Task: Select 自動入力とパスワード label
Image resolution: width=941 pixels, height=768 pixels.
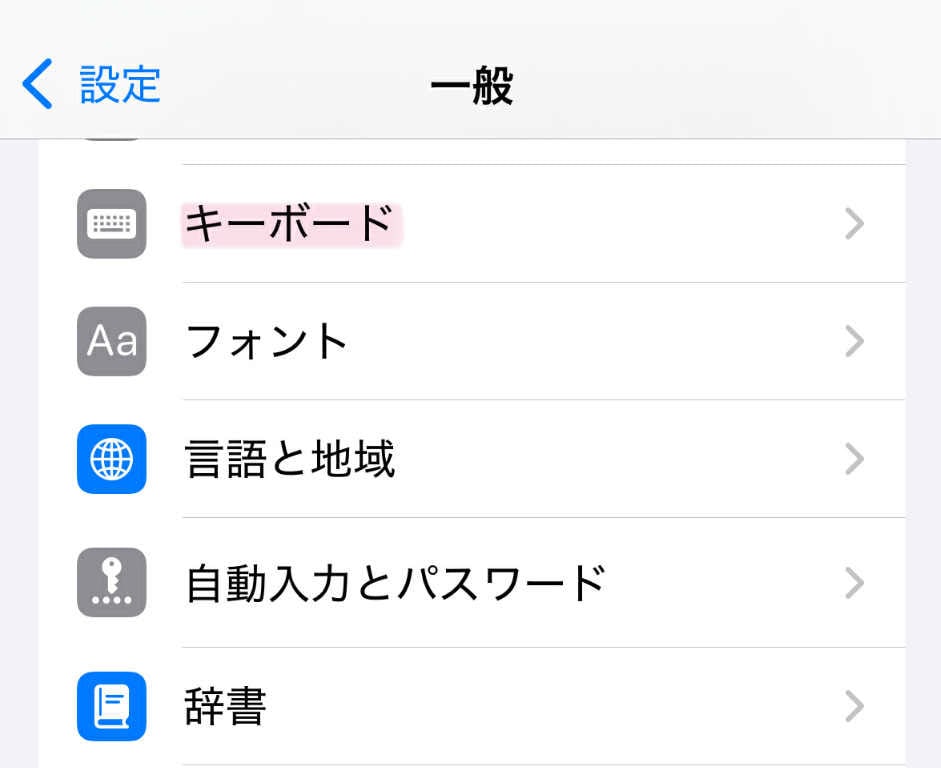Action: pyautogui.click(x=396, y=582)
